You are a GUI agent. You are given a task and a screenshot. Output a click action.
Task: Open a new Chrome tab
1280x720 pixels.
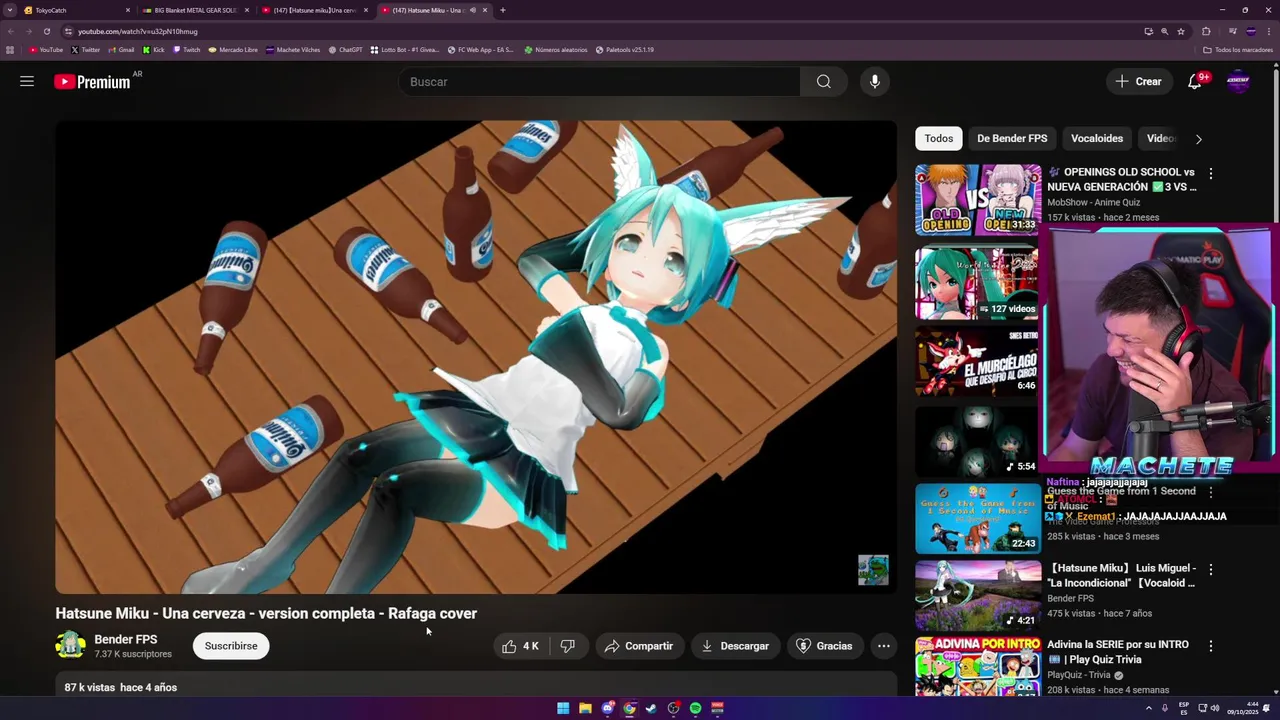(502, 10)
